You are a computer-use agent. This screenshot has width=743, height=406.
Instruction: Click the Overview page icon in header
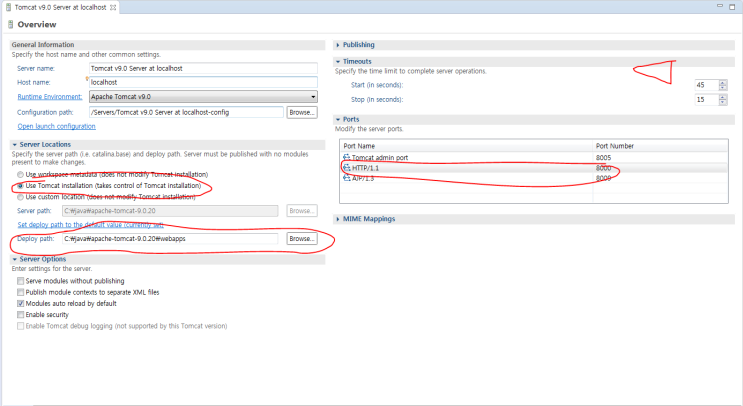10,24
